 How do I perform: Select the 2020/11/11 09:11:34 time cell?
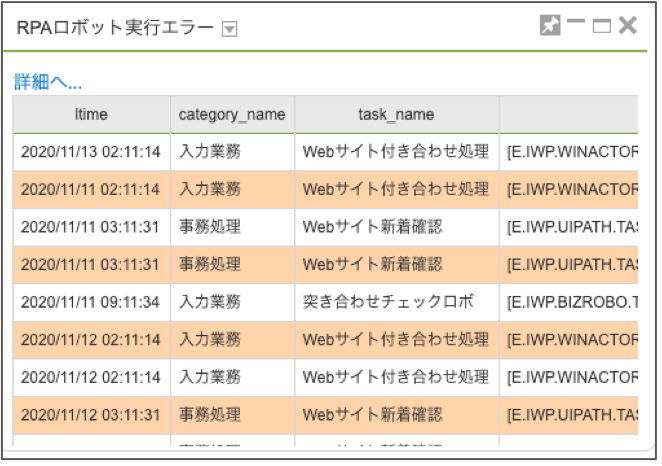[x=92, y=302]
